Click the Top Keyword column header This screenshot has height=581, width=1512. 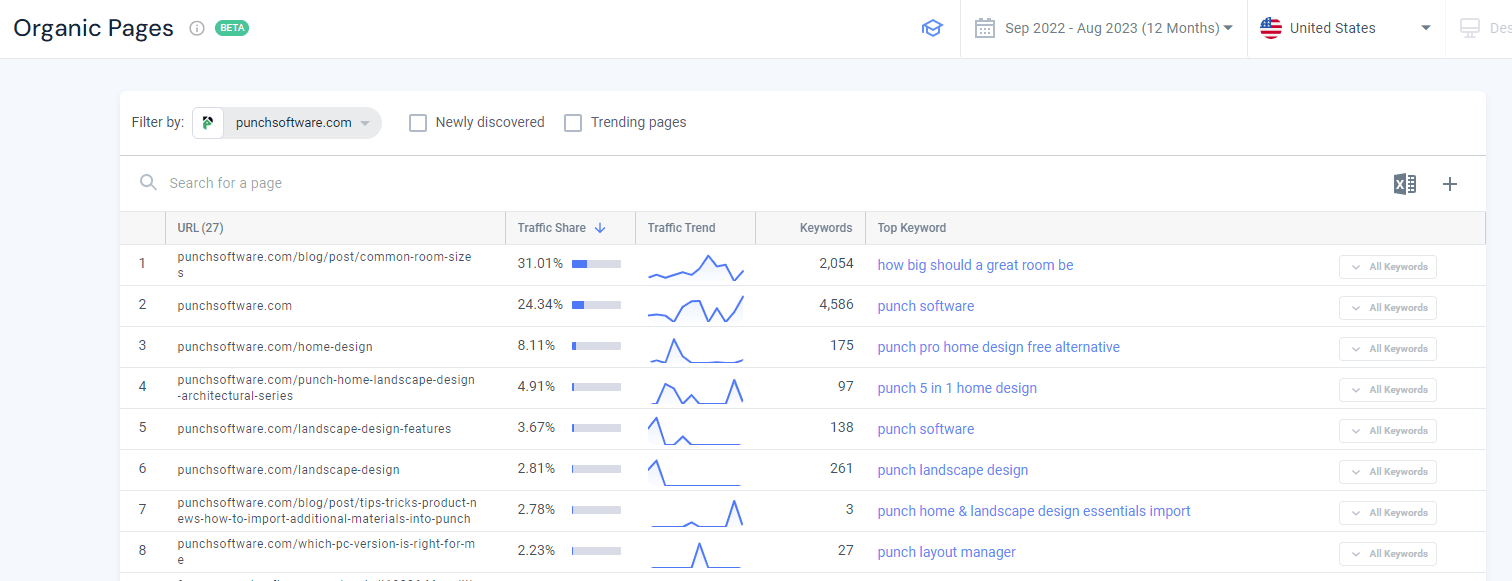pos(912,228)
